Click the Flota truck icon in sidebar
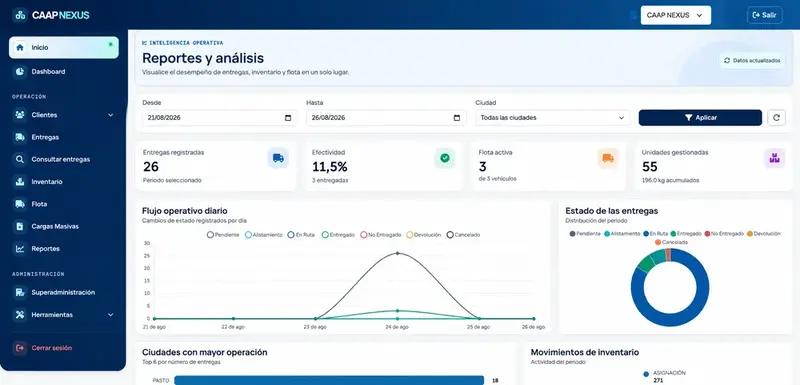Image resolution: width=800 pixels, height=385 pixels. tap(20, 204)
